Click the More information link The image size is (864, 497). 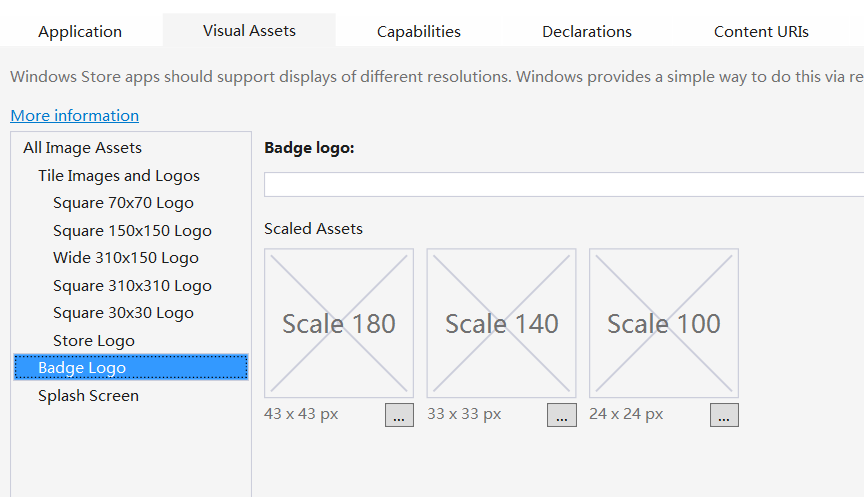(x=75, y=116)
